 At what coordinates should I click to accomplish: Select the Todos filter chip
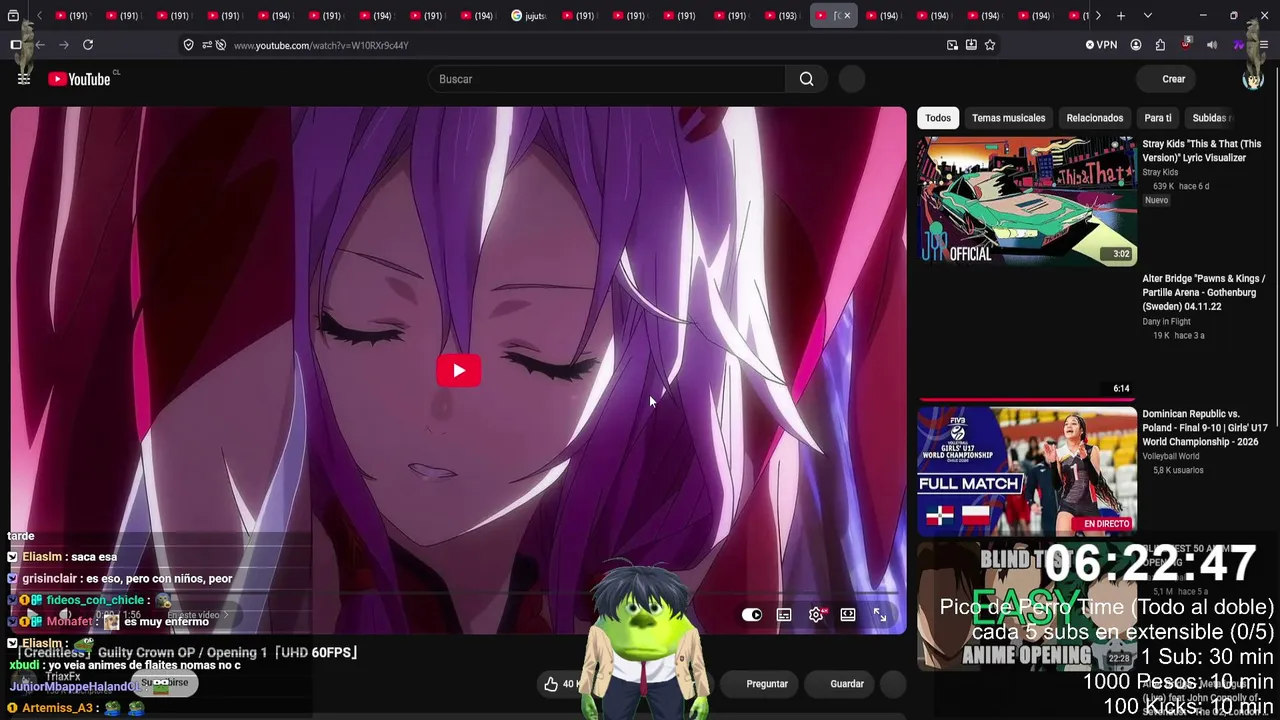[938, 118]
